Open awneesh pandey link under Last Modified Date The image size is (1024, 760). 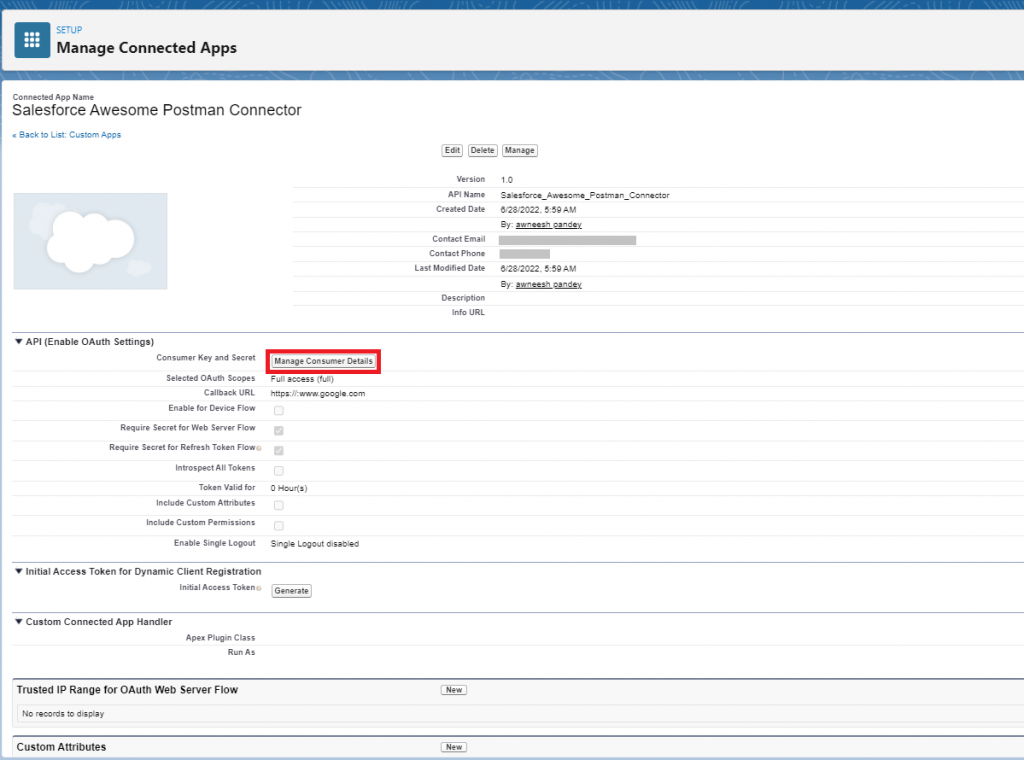pyautogui.click(x=549, y=284)
